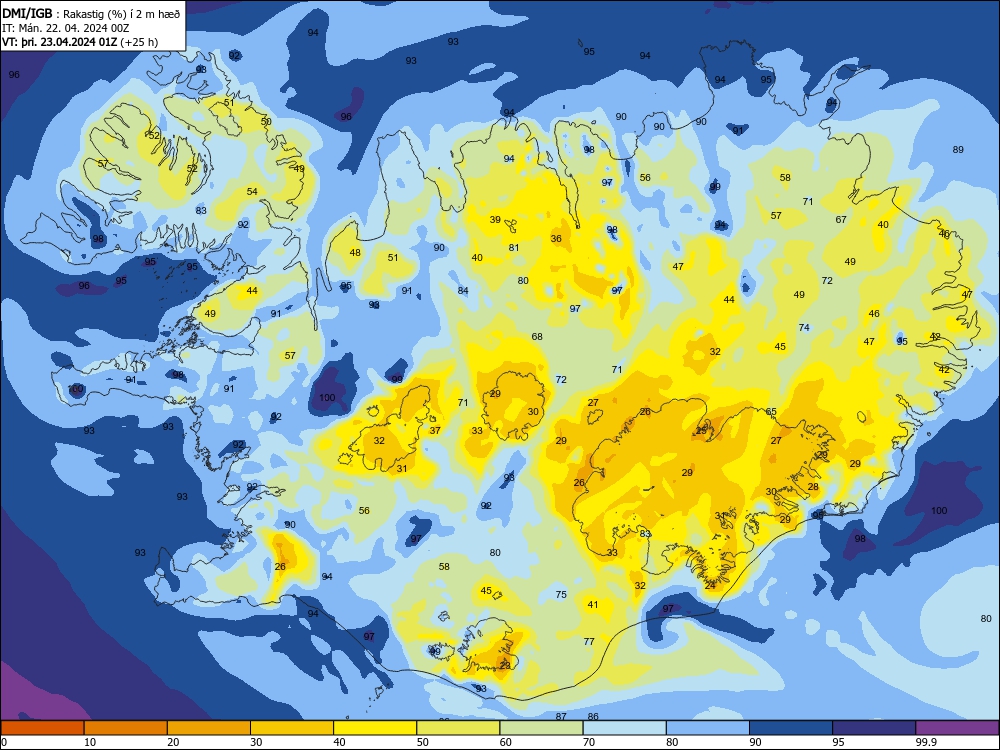Click the 0–10 dark orange legend swatch
Screen dimensions: 1000x750
point(42,728)
